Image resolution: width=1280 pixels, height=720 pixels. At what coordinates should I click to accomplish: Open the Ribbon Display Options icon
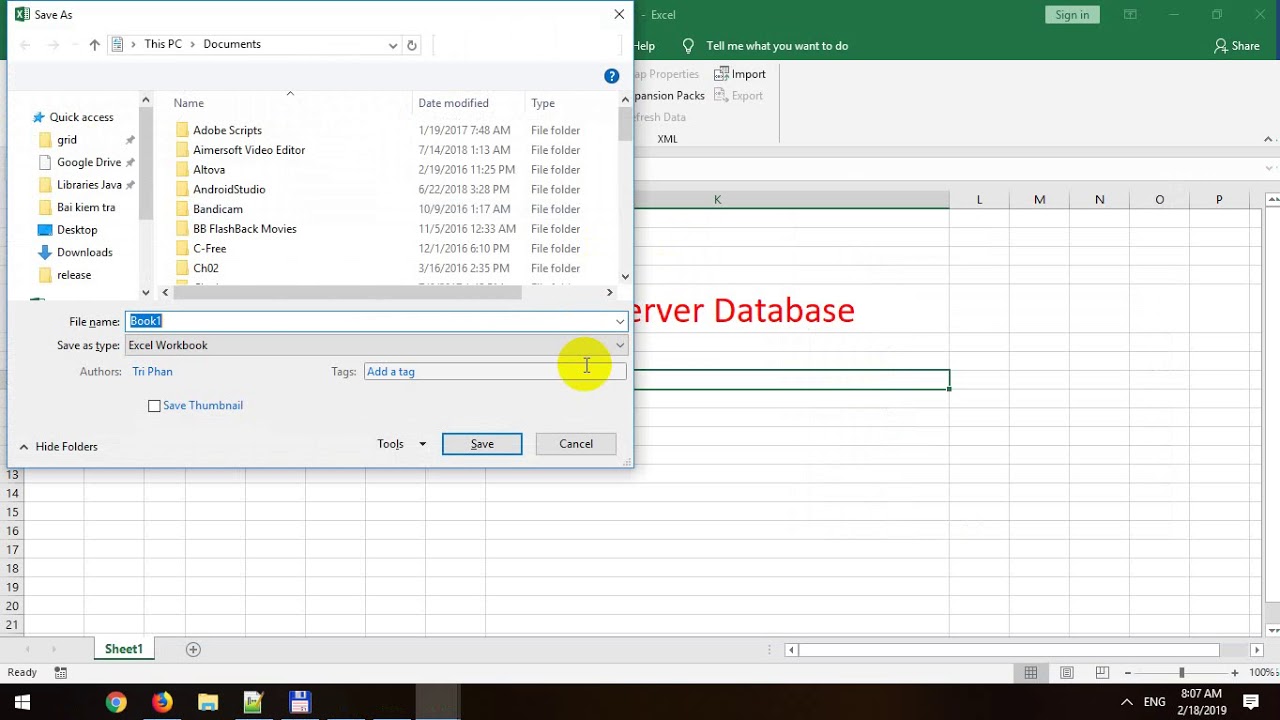(1130, 15)
